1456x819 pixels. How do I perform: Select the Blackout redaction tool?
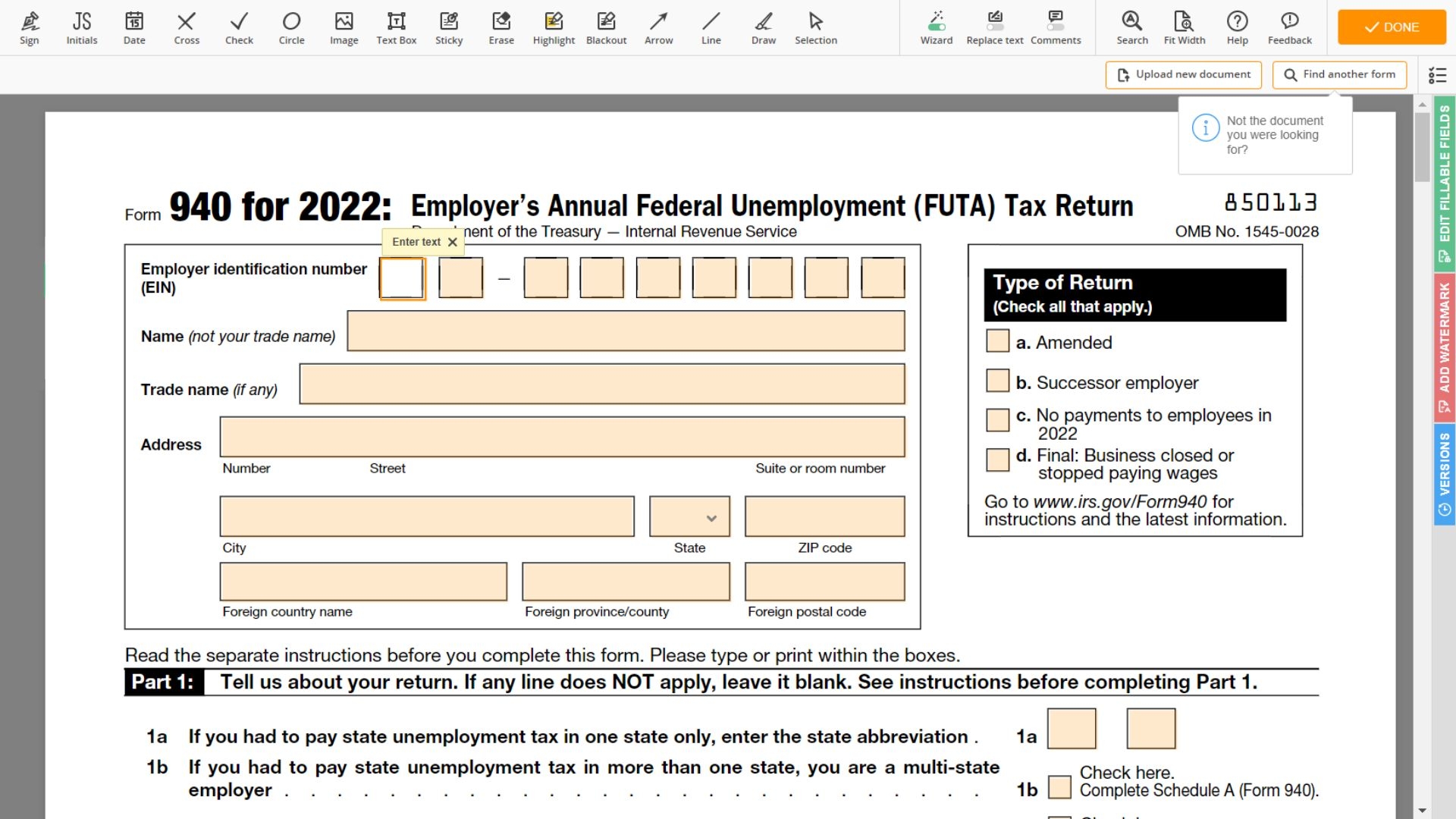(x=606, y=27)
